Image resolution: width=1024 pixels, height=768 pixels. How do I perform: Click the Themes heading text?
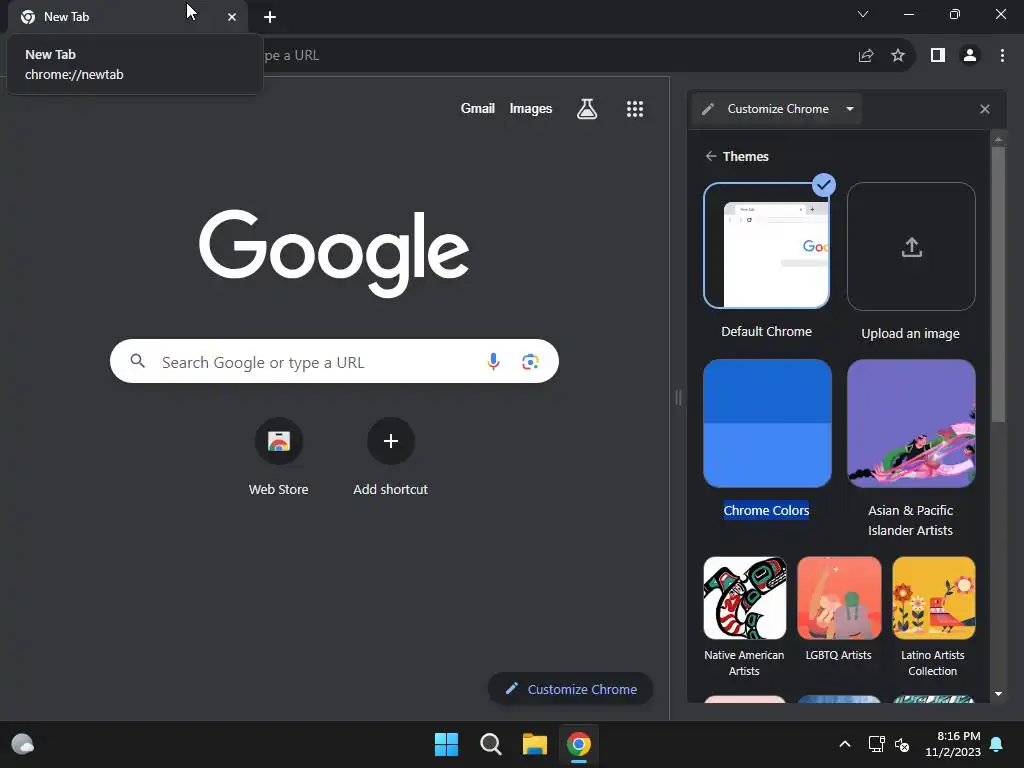pyautogui.click(x=745, y=156)
